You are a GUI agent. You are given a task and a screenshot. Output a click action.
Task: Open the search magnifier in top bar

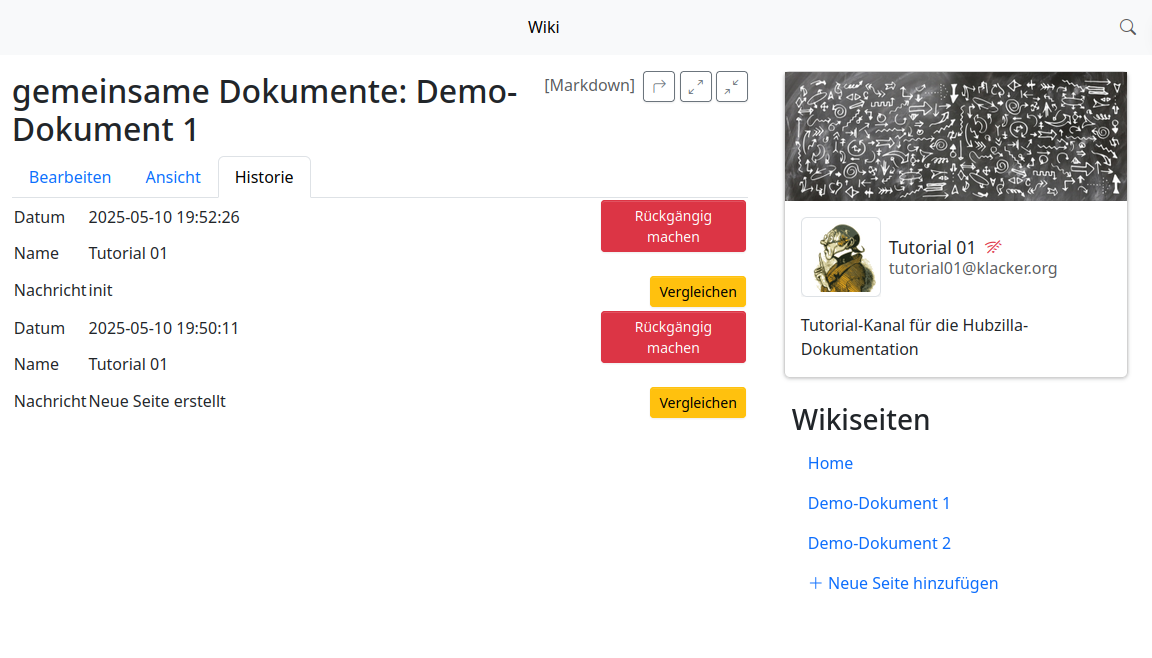tap(1127, 27)
